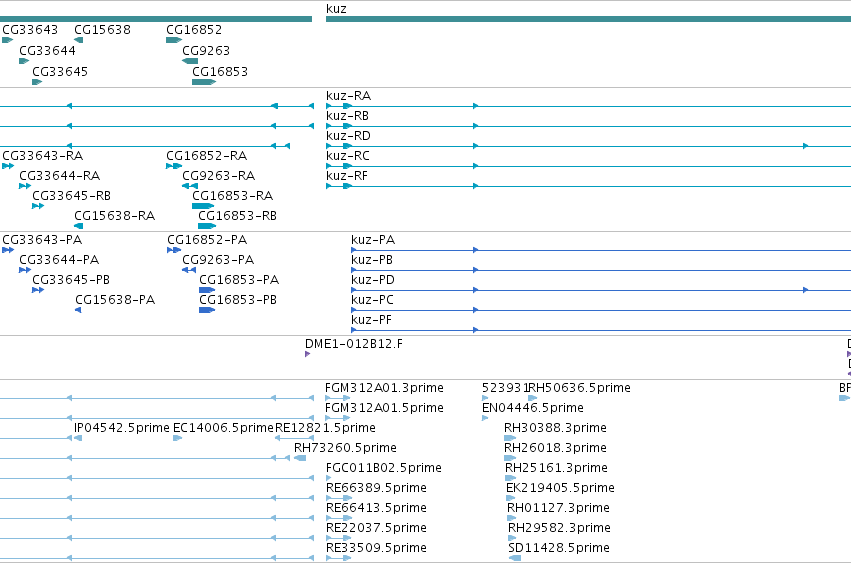Click the CG16853 gene glyph
851x563 pixels.
204,82
